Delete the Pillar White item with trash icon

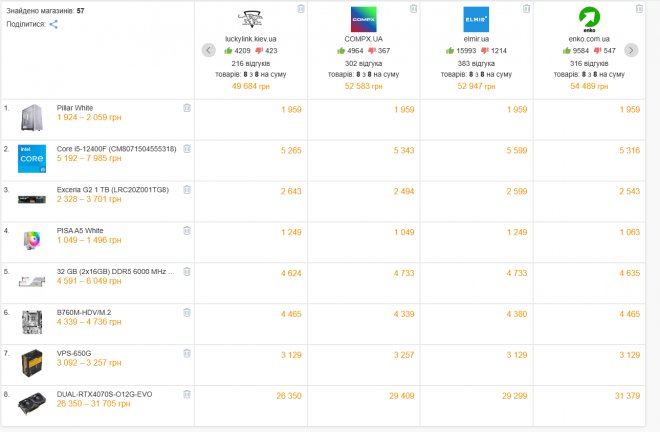tap(187, 107)
